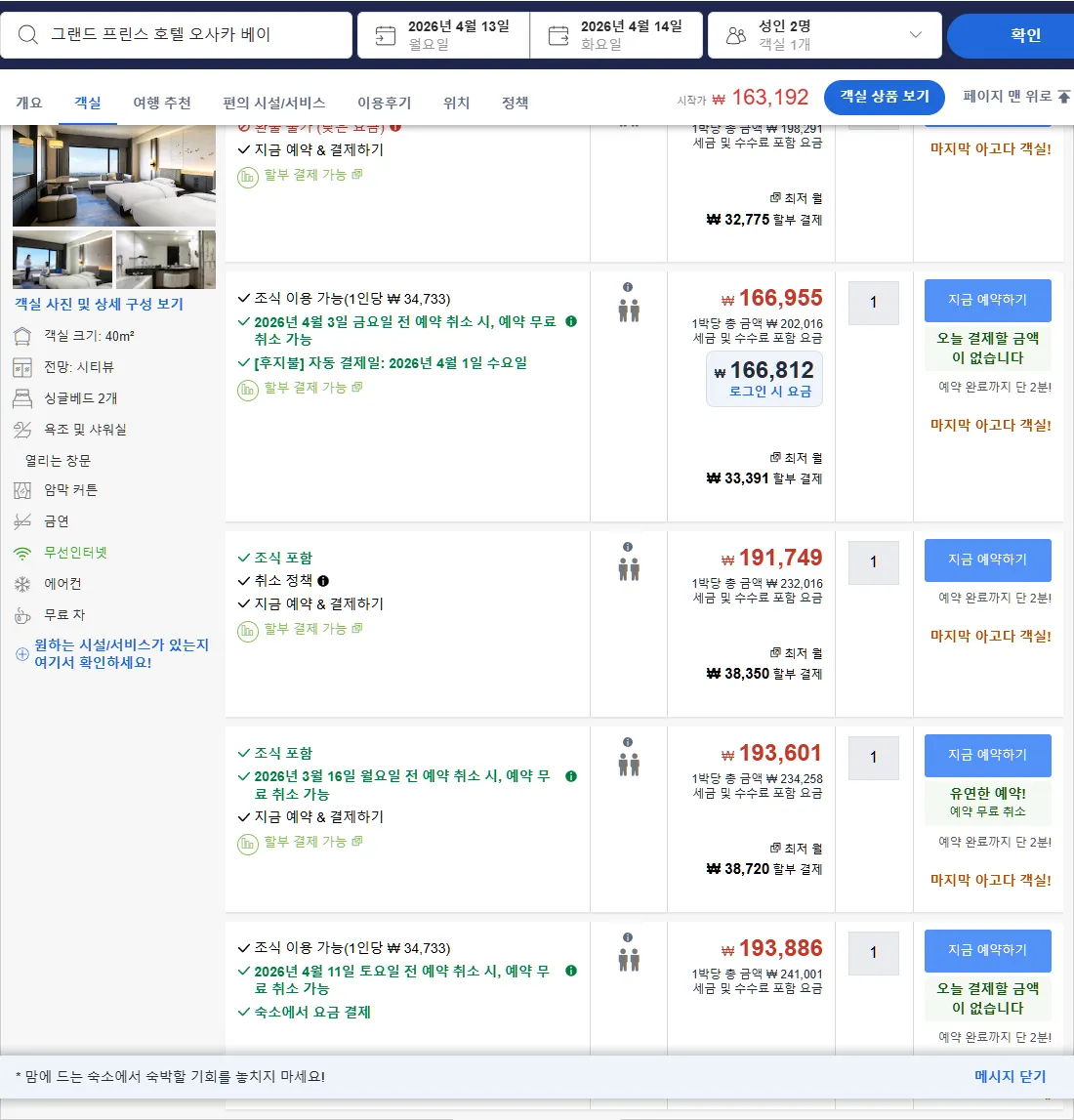
Task: Click occupancy info icon in ₩193,886 row
Action: [x=628, y=937]
